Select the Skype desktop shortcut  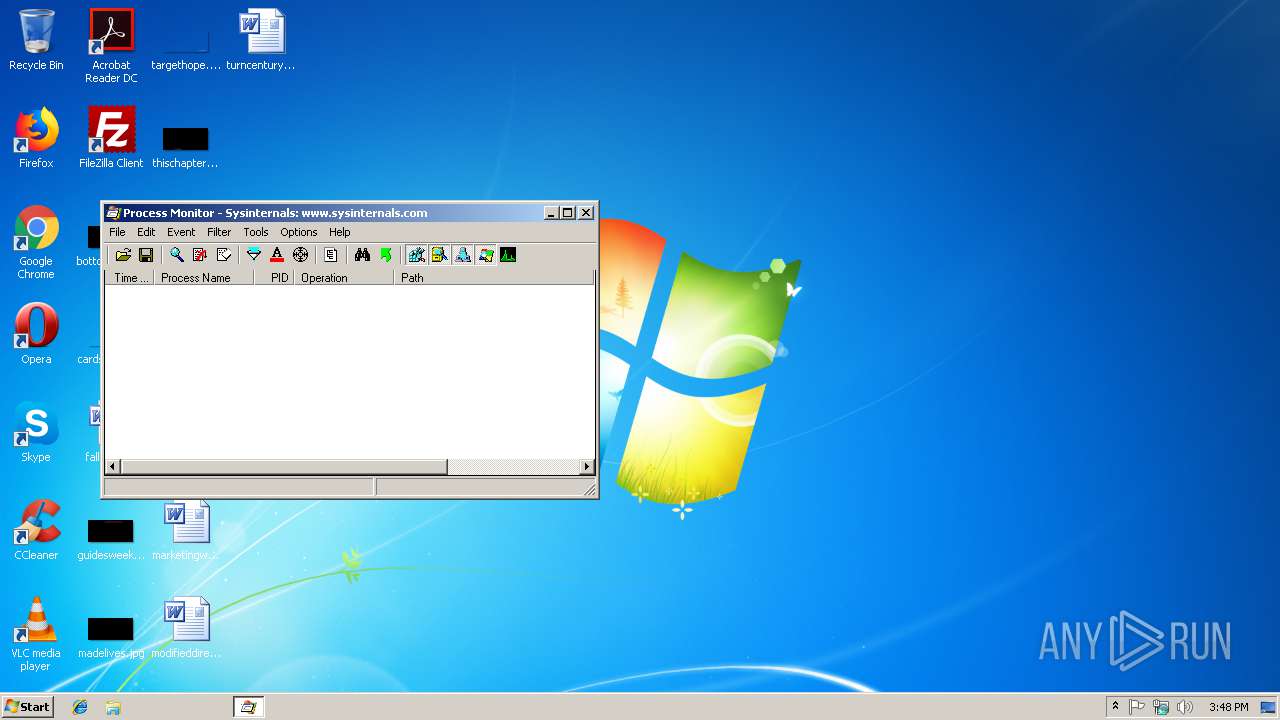click(x=36, y=432)
